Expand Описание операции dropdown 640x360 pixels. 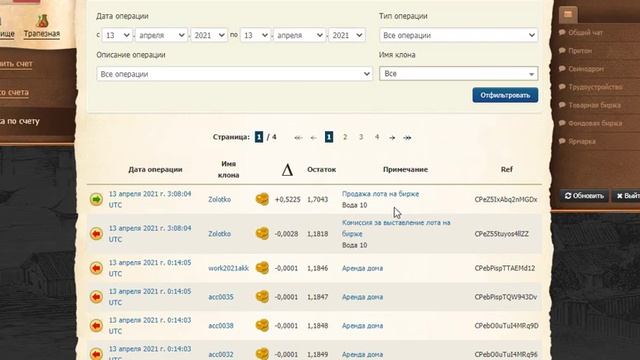click(x=234, y=74)
